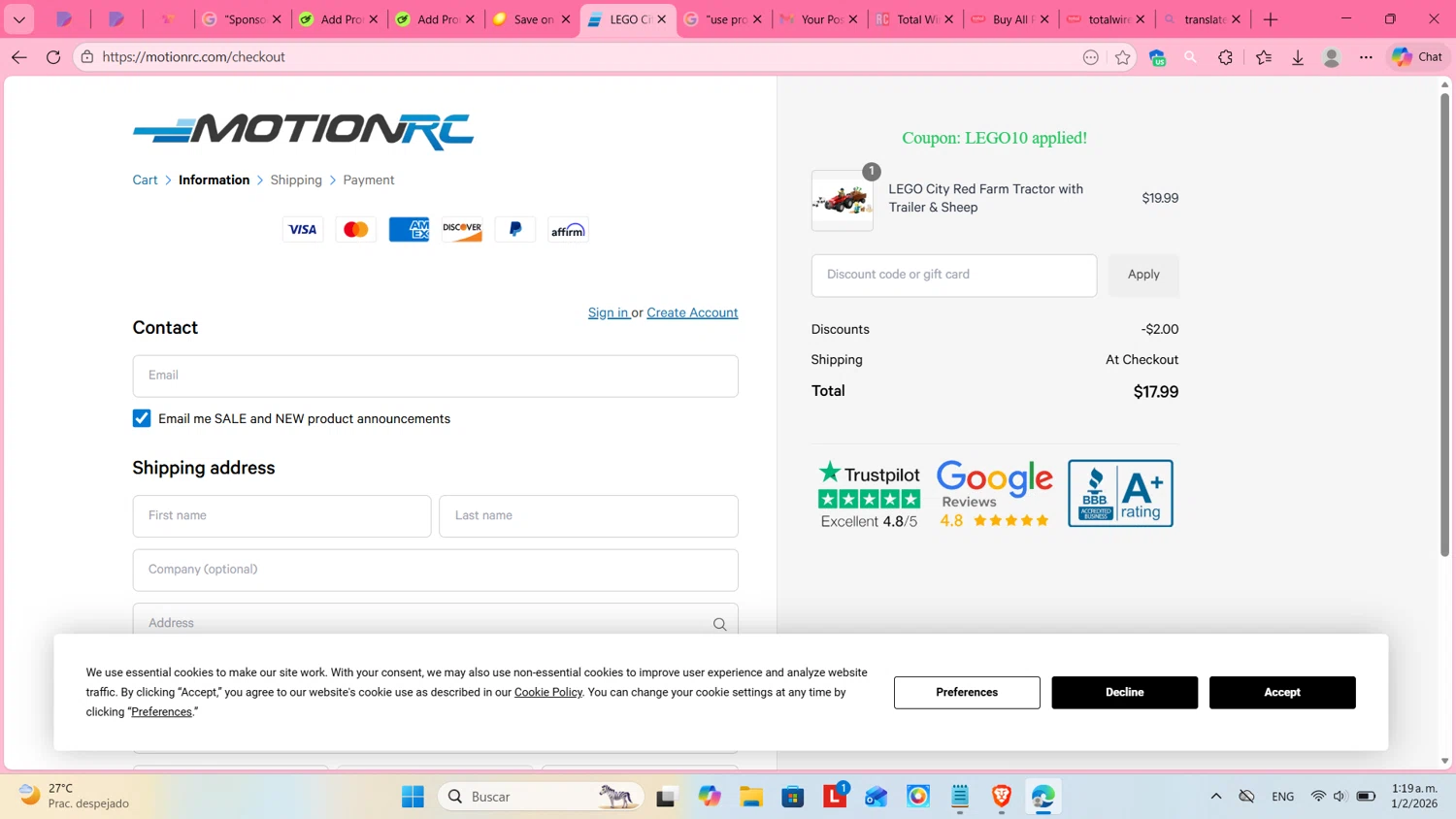Screen dimensions: 1456x819
Task: Open inline "Preferences" text link in cookie notice
Action: click(x=161, y=712)
